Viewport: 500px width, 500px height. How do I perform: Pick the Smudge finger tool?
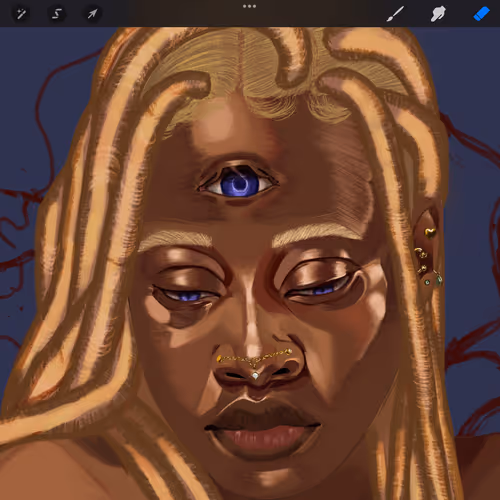click(x=438, y=14)
